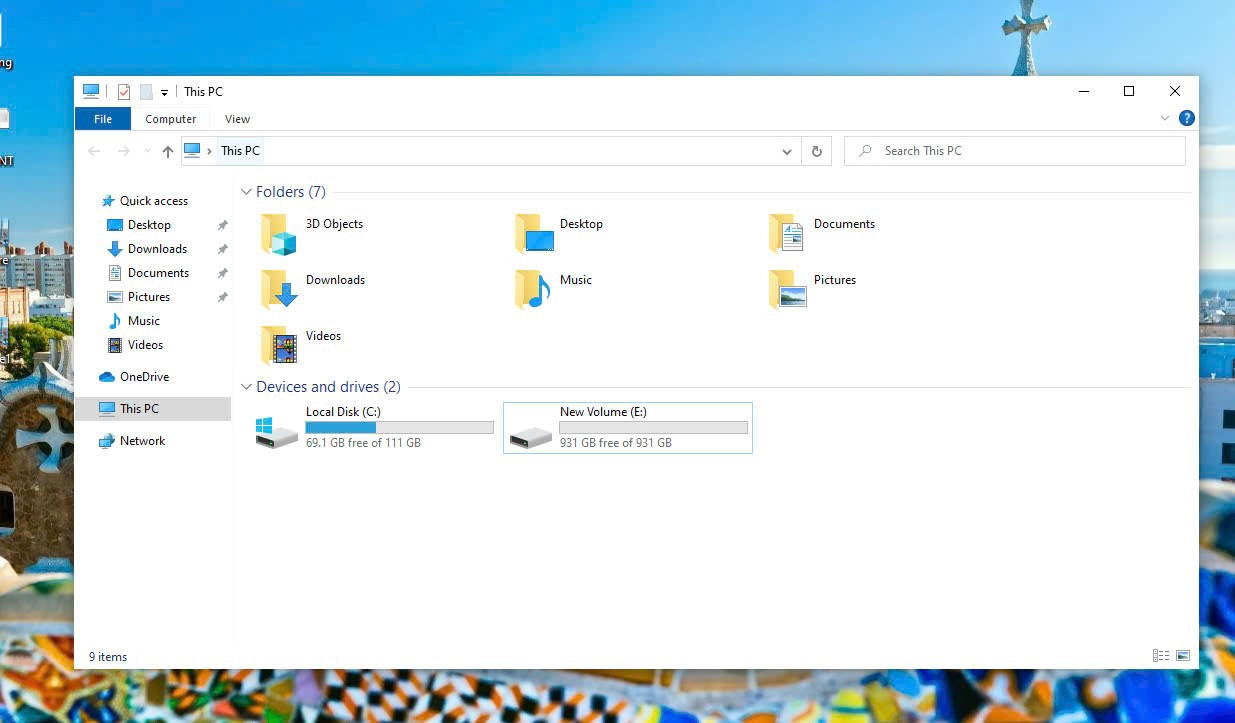The height and width of the screenshot is (723, 1235).
Task: Collapse the Devices and drives group
Action: pyautogui.click(x=246, y=387)
